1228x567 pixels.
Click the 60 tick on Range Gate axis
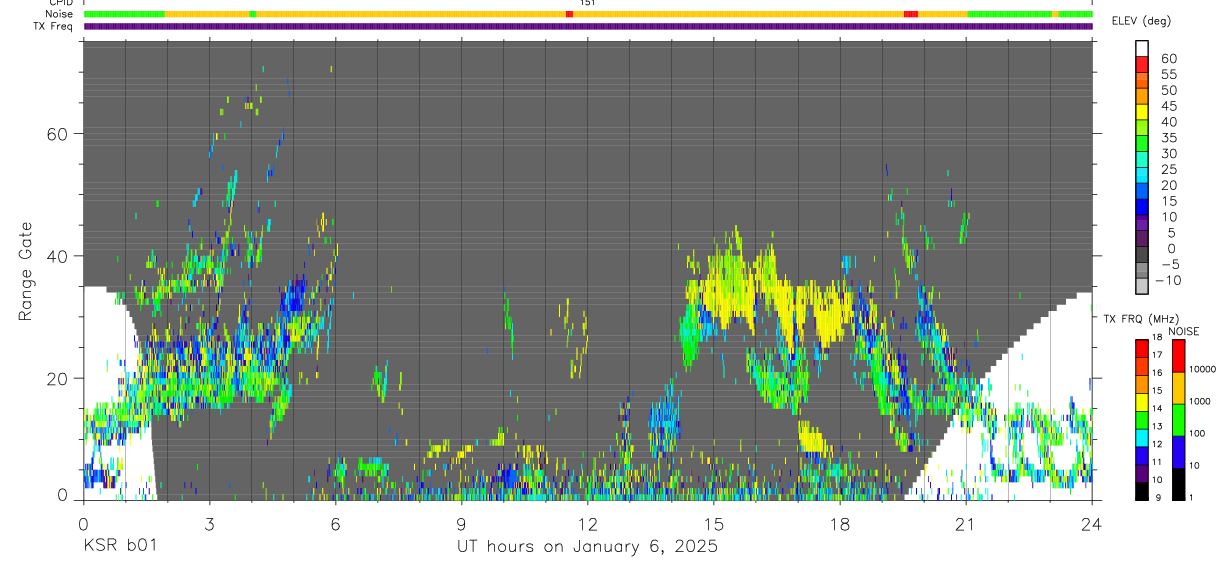coord(58,134)
